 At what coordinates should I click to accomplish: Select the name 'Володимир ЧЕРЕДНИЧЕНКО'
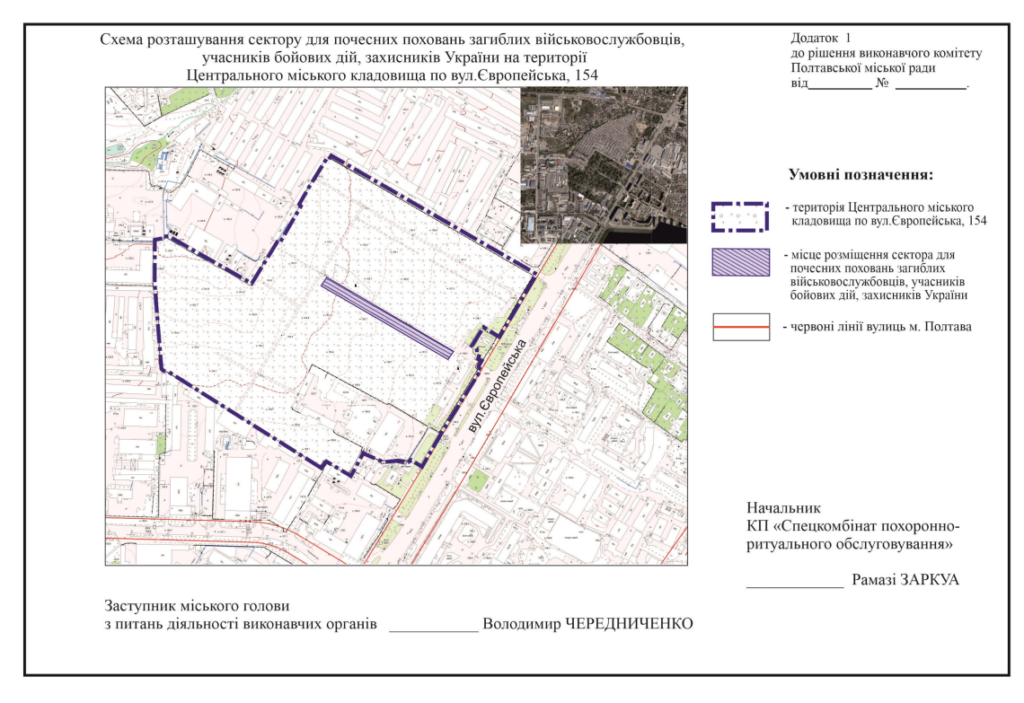point(587,624)
